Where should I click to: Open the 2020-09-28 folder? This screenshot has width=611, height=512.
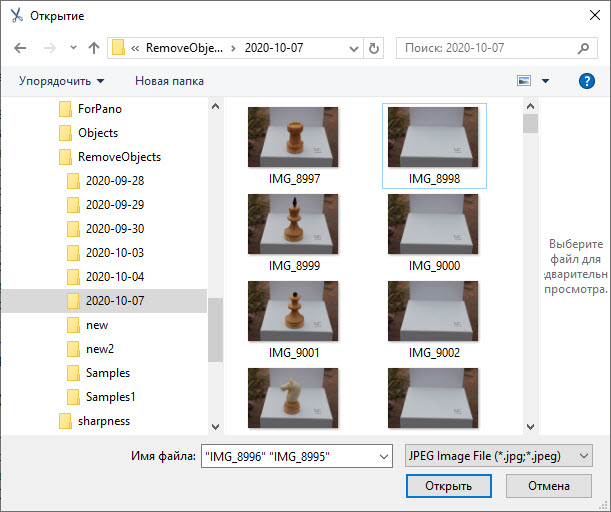[x=115, y=181]
